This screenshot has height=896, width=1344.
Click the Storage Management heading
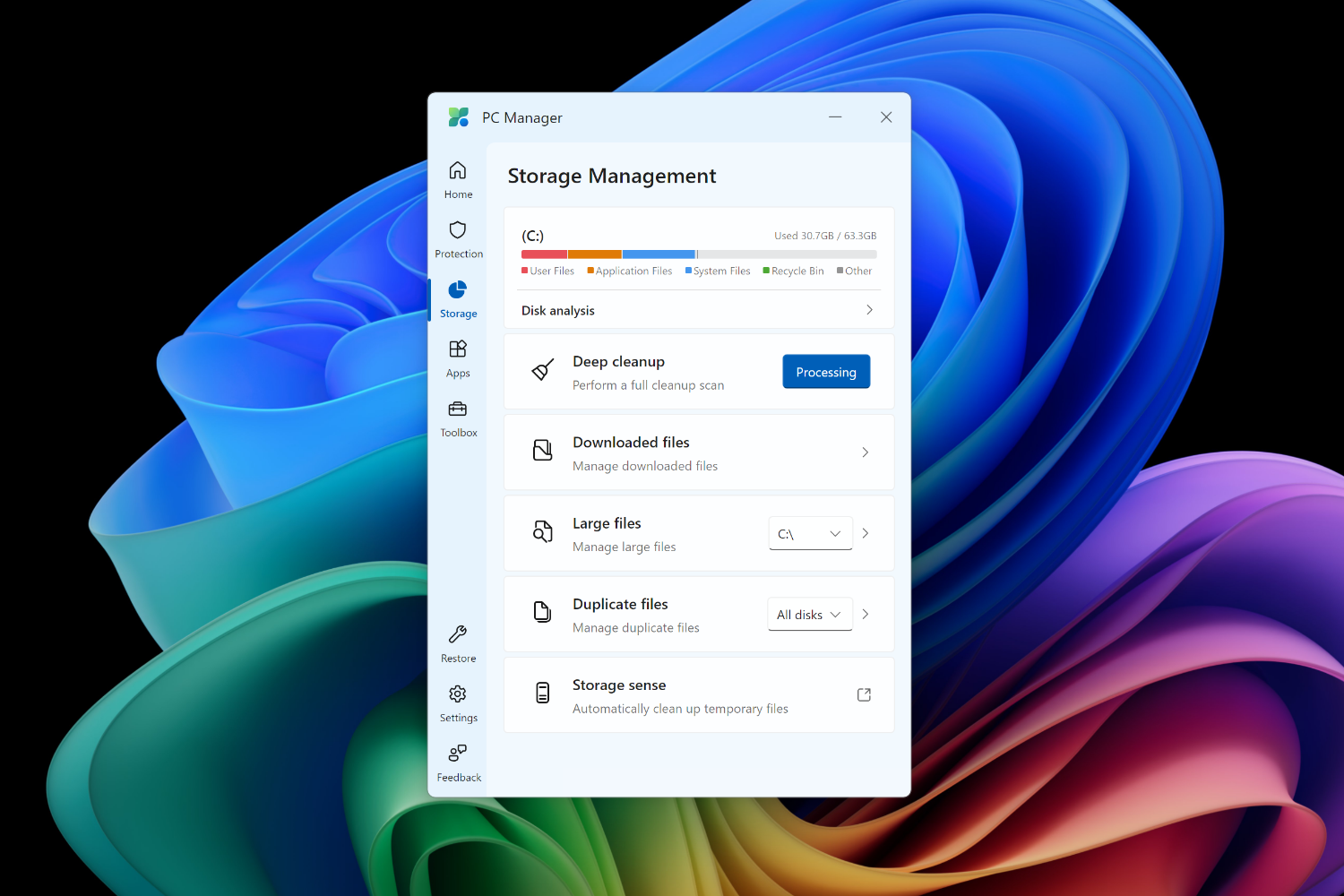point(612,176)
